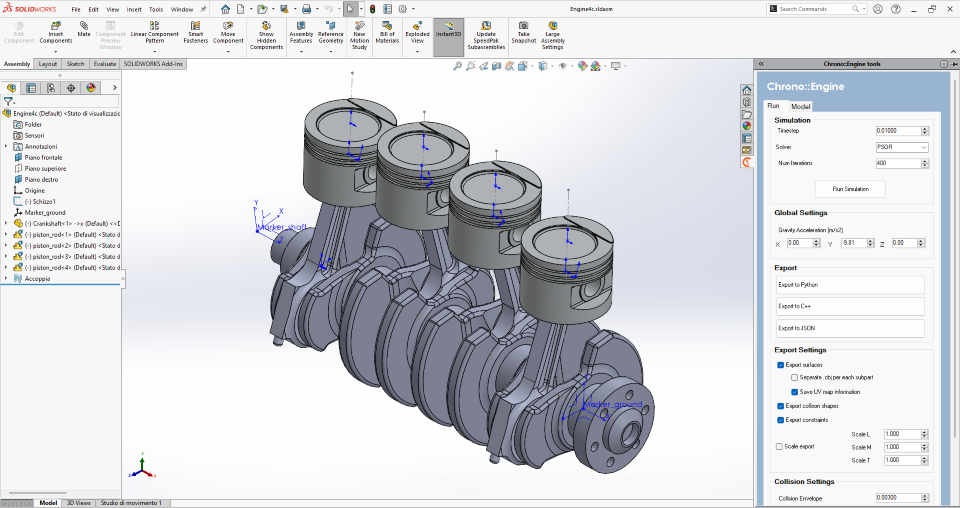Click the Export to Python button
Screen dimensions: 960x508
[849, 285]
